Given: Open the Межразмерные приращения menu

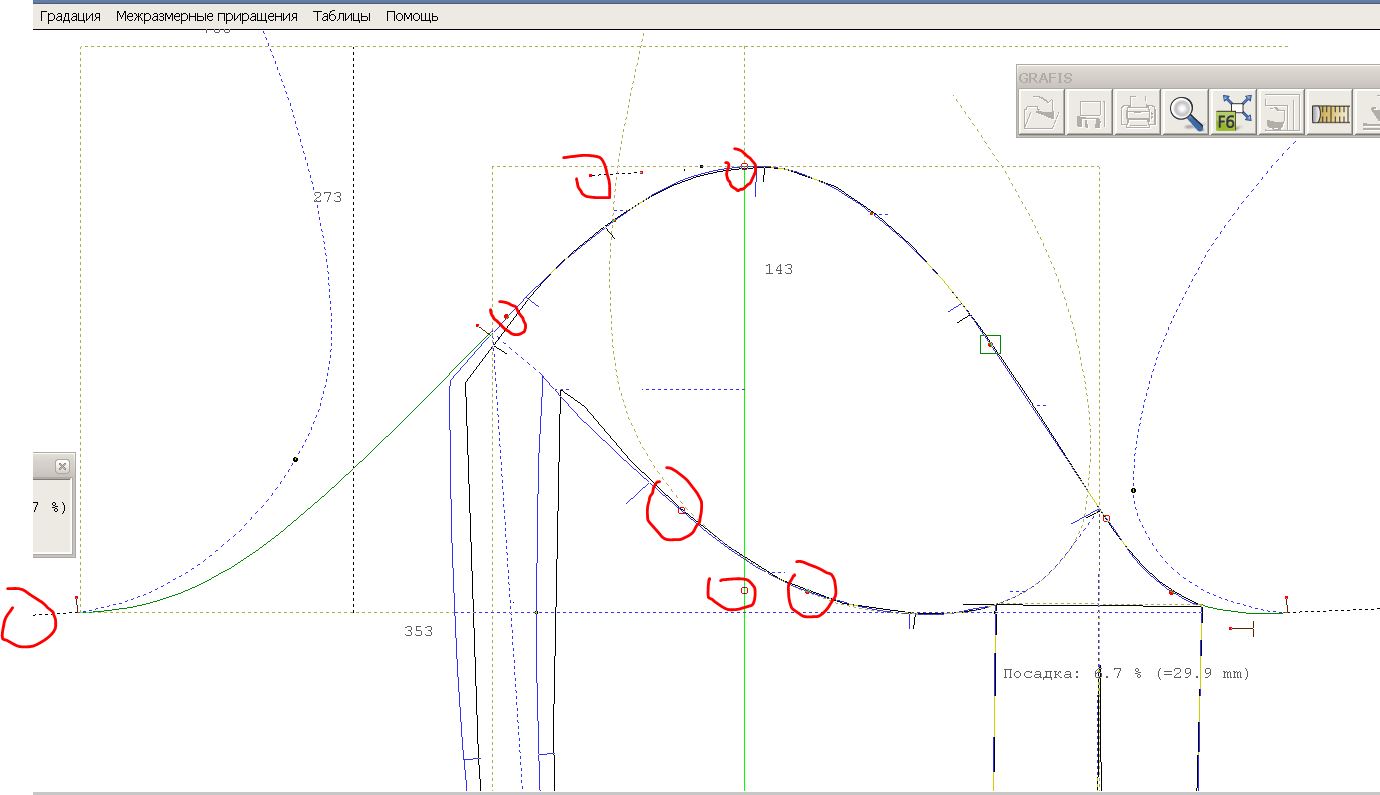Looking at the screenshot, I should 207,16.
